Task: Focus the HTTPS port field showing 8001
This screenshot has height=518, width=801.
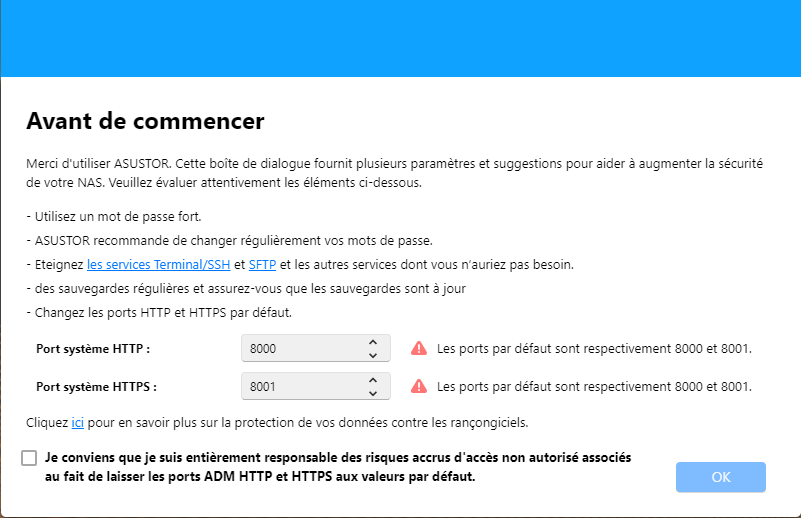Action: pos(300,385)
